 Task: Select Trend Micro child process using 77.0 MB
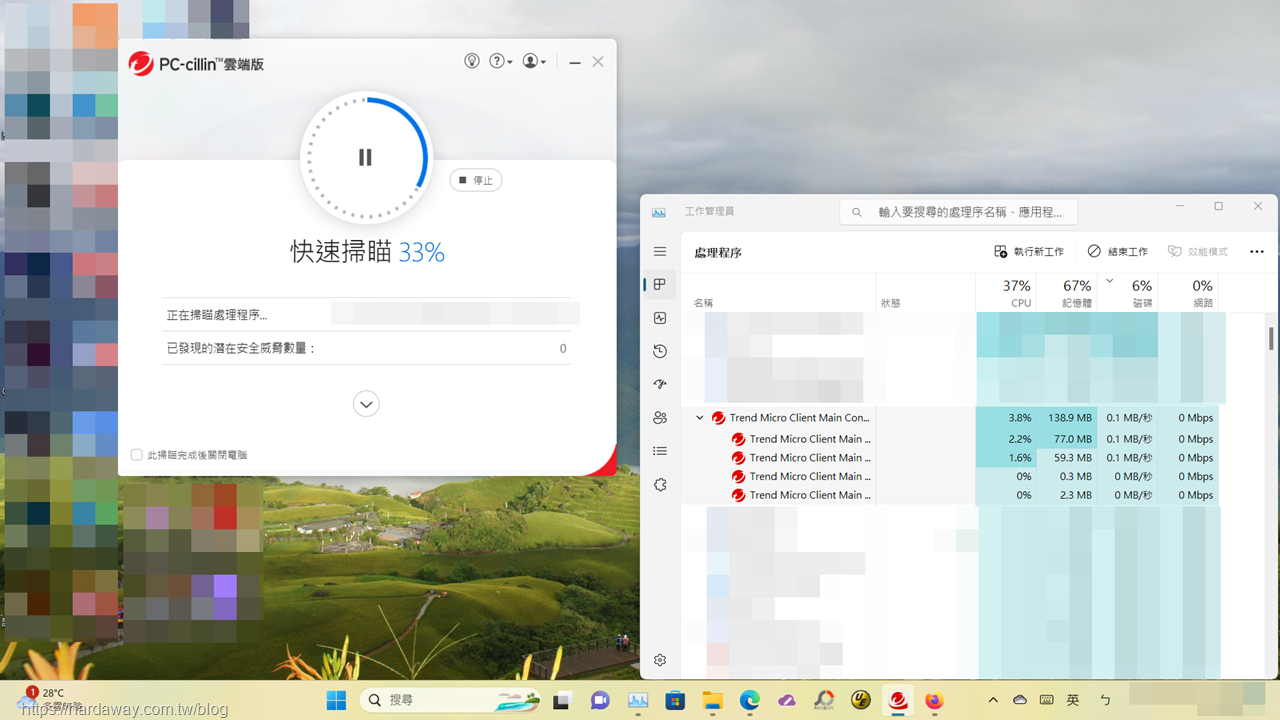pos(950,439)
